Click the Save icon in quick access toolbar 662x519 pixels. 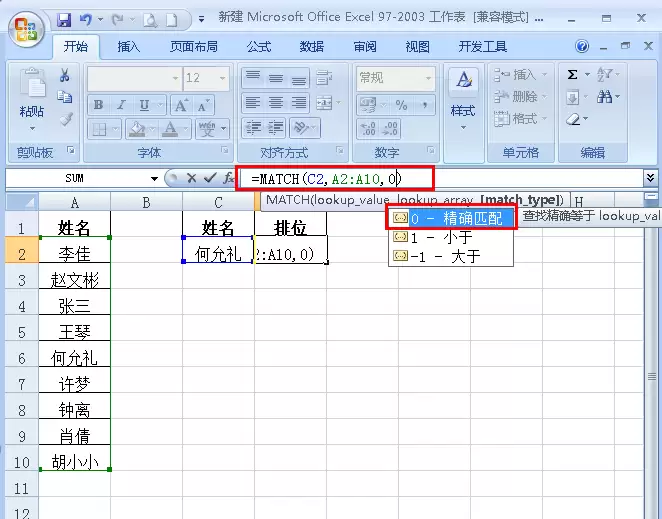[64, 20]
